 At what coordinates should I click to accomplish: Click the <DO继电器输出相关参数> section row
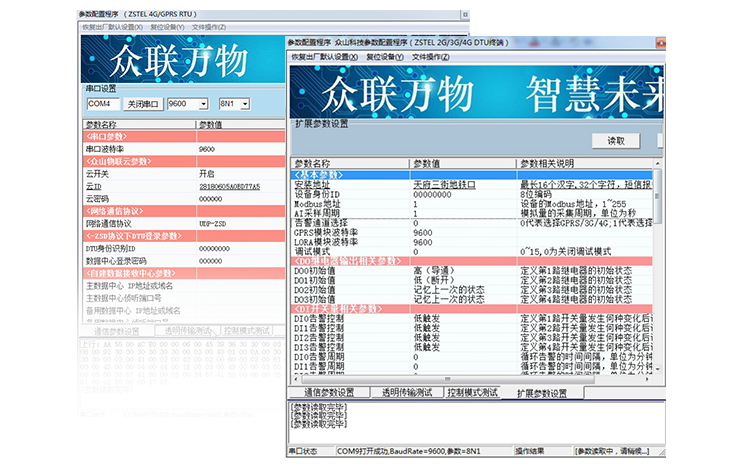(x=471, y=261)
